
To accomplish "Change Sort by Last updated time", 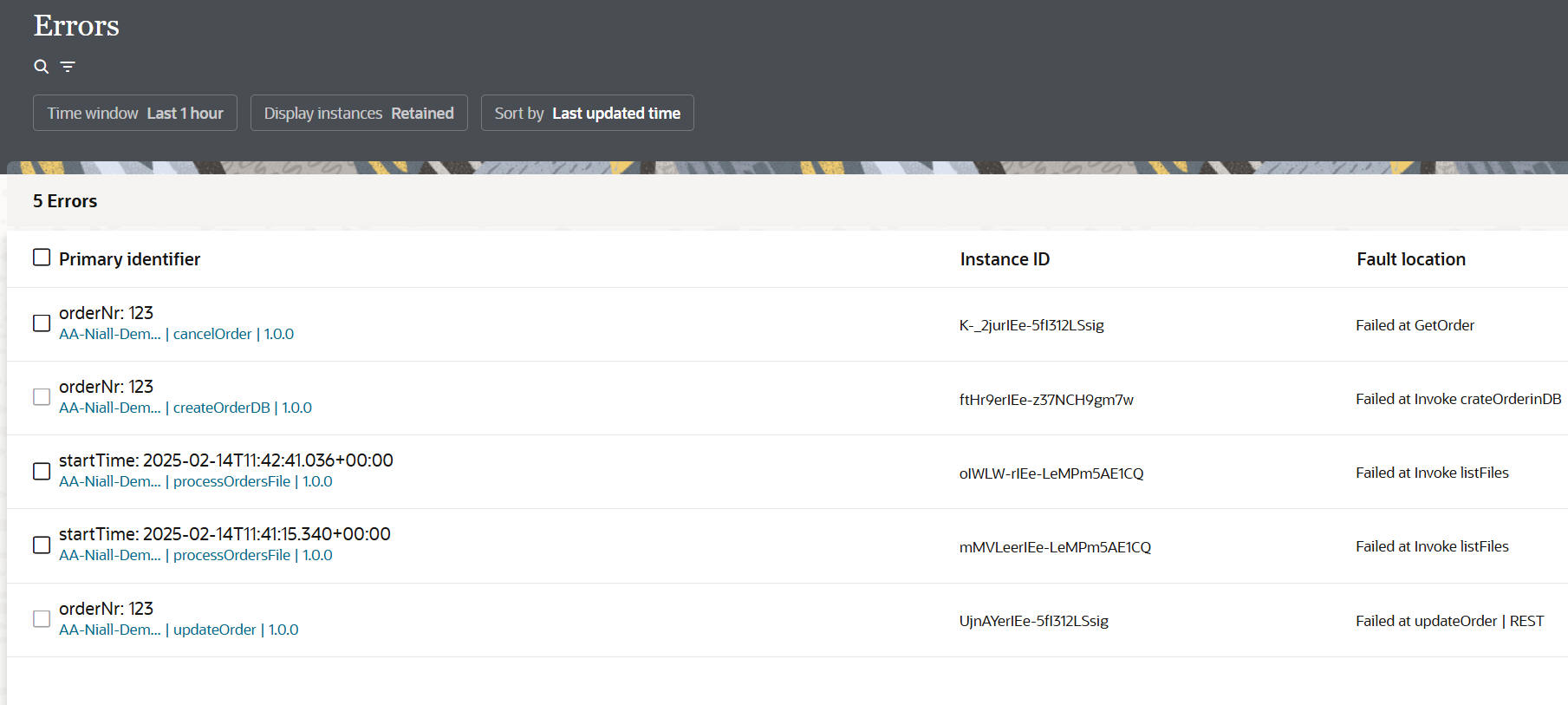I will [x=587, y=113].
